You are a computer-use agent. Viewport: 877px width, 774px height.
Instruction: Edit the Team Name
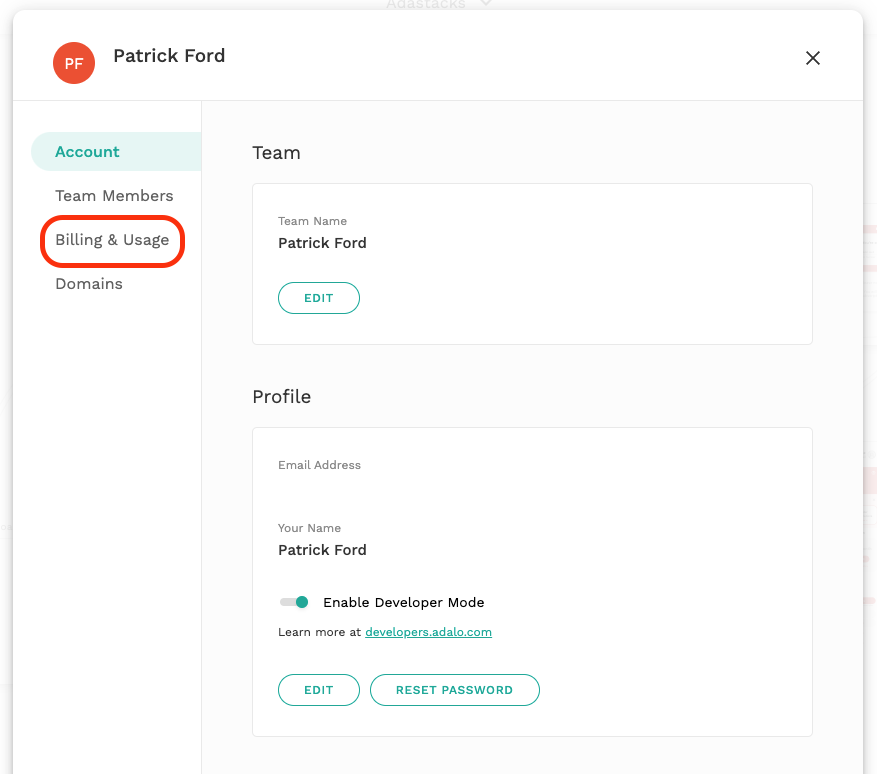click(x=318, y=297)
